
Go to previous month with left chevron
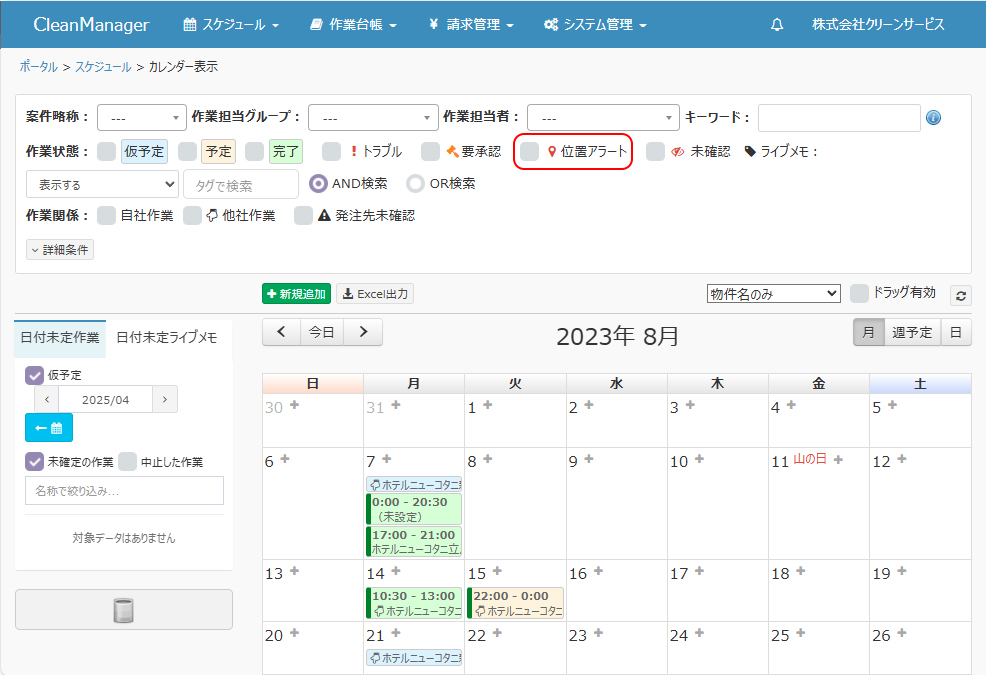(x=281, y=332)
